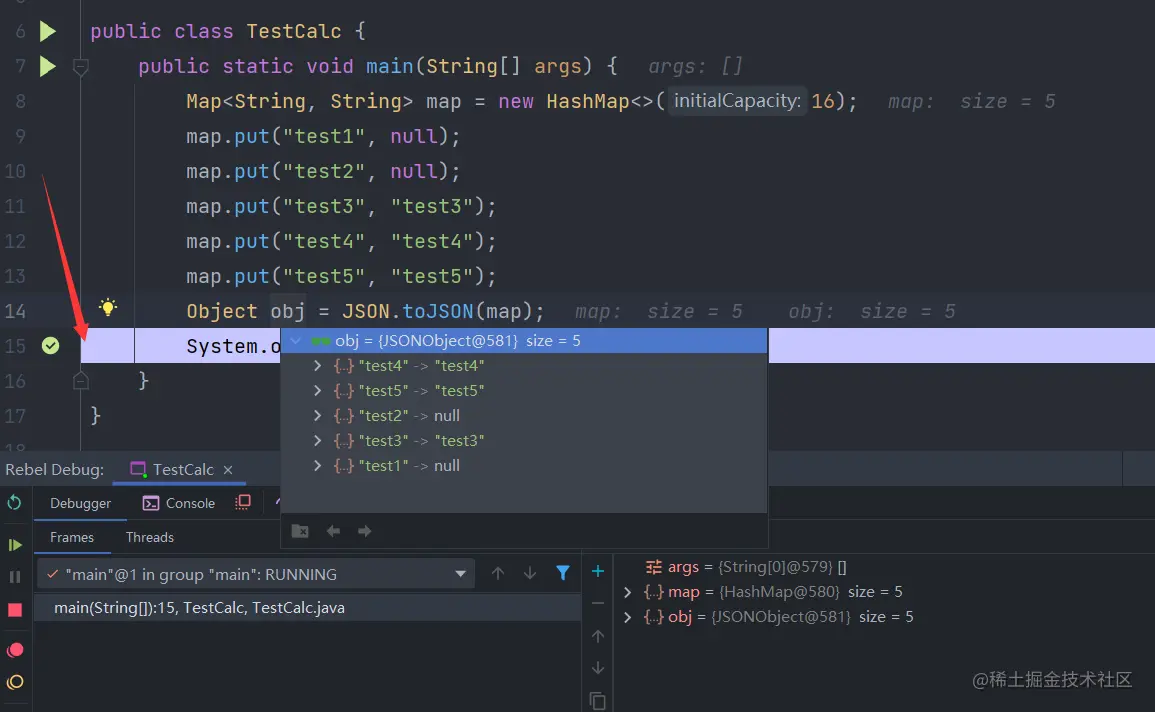Mute breakpoints

15,683
